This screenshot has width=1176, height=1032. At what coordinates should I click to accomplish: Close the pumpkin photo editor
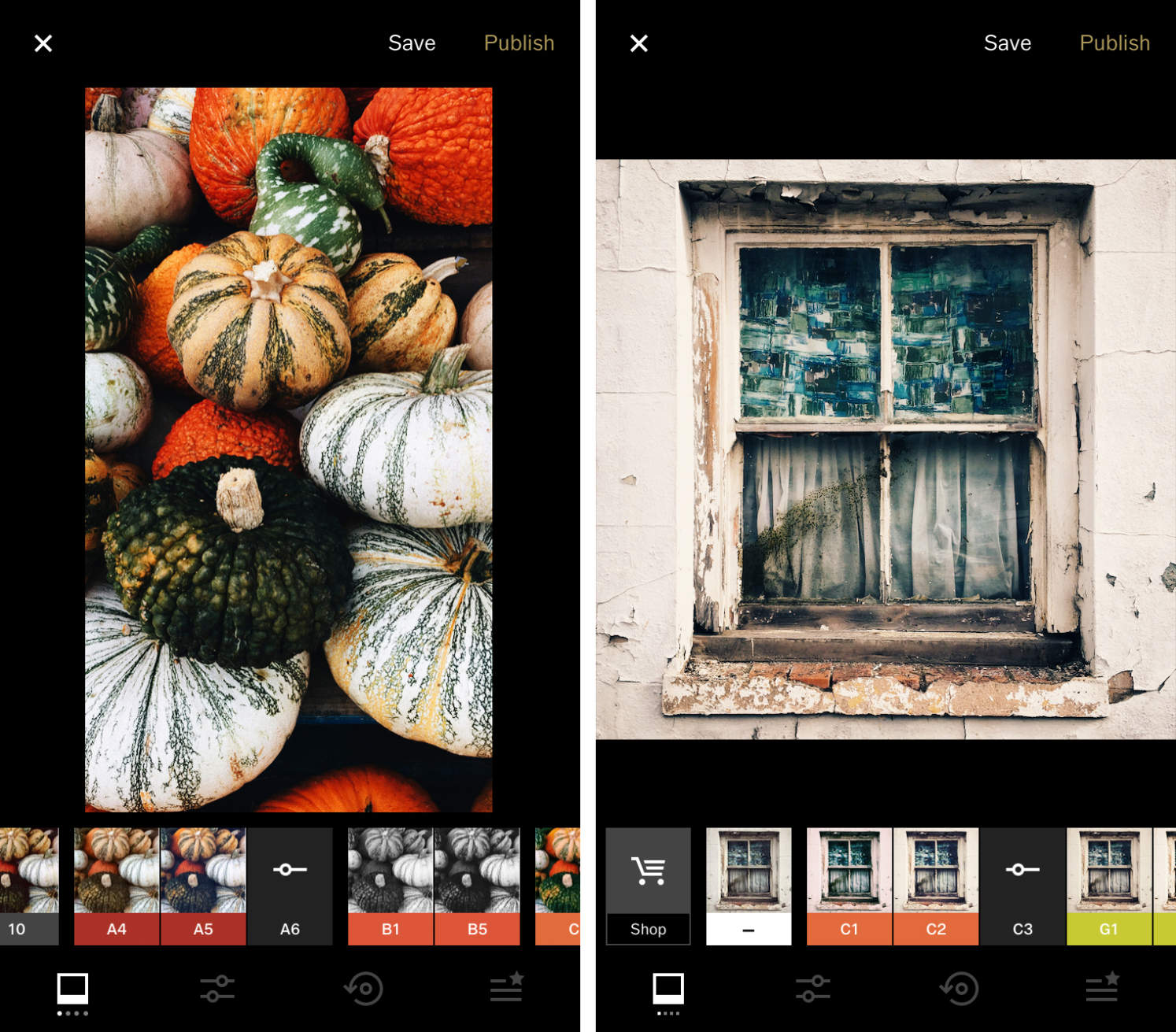point(43,43)
